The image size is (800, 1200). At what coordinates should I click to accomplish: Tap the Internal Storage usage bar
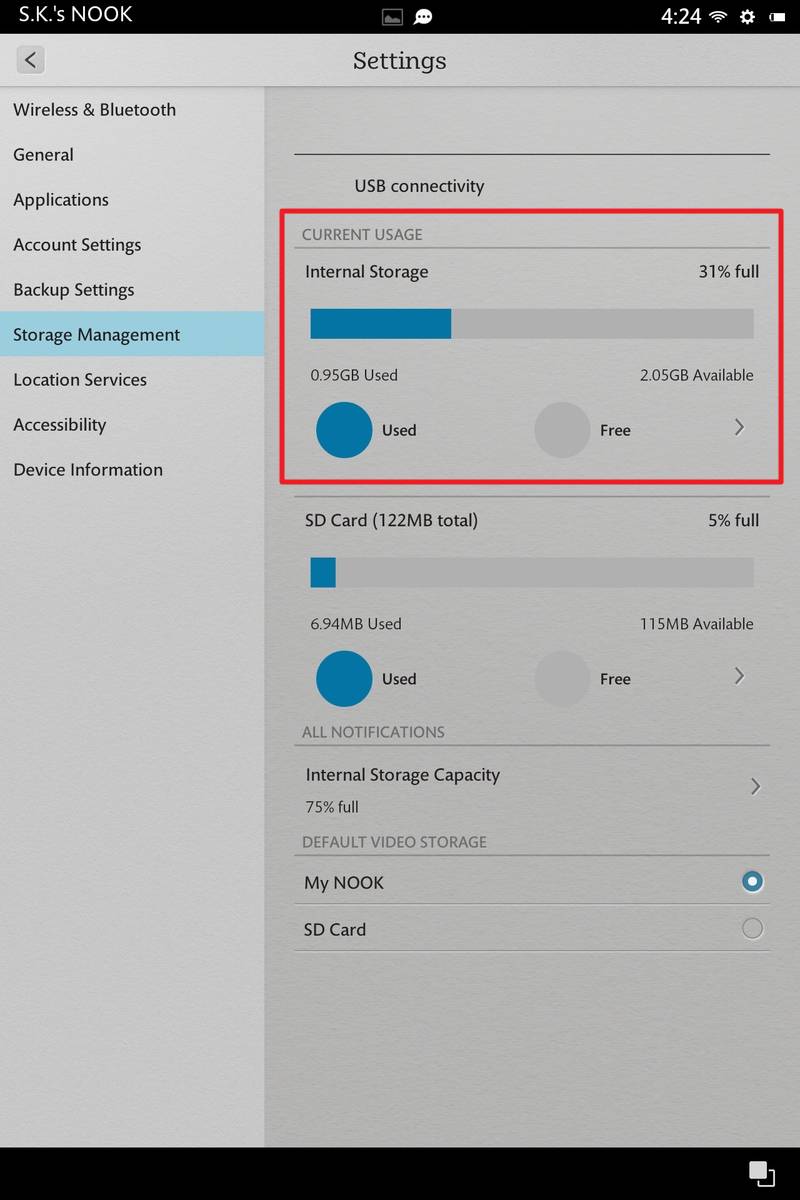coord(532,324)
